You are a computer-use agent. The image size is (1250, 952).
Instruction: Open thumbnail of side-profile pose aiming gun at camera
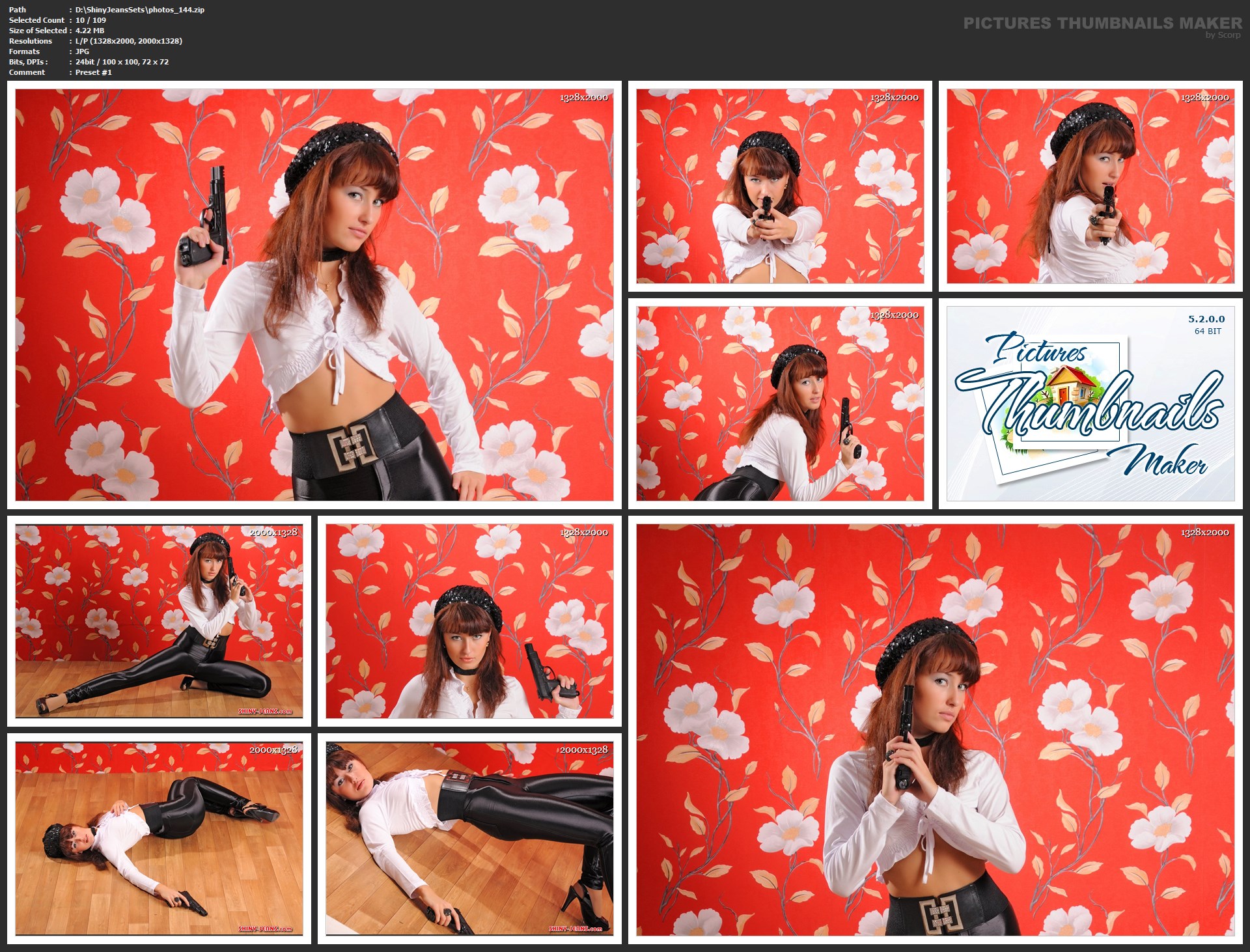click(x=1090, y=186)
